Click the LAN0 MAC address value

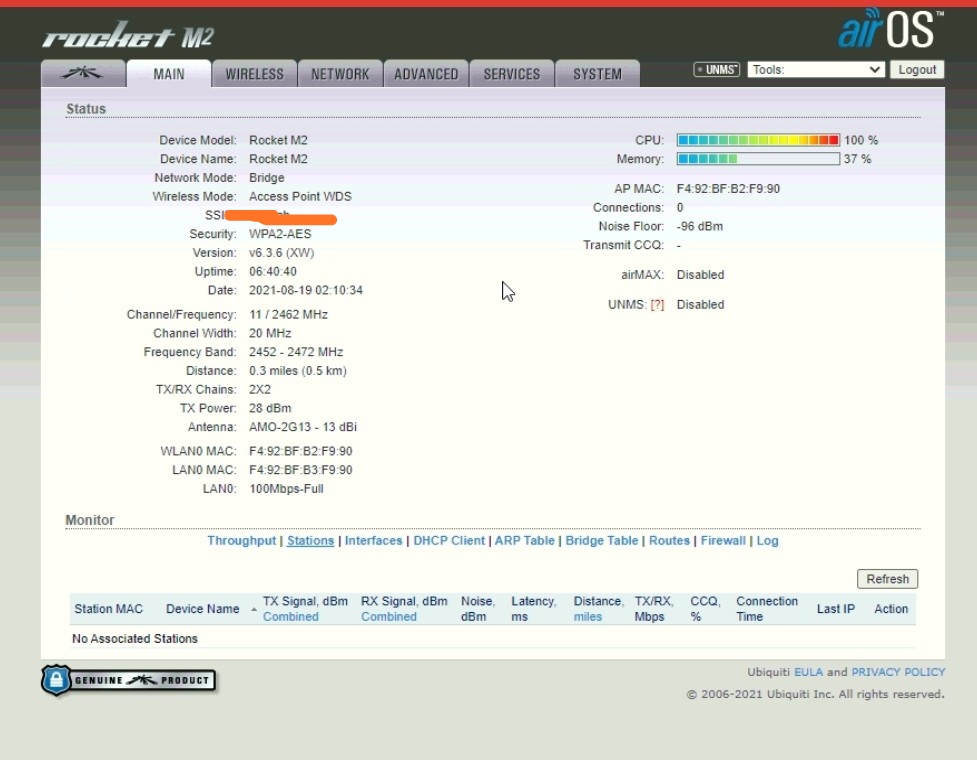point(301,470)
